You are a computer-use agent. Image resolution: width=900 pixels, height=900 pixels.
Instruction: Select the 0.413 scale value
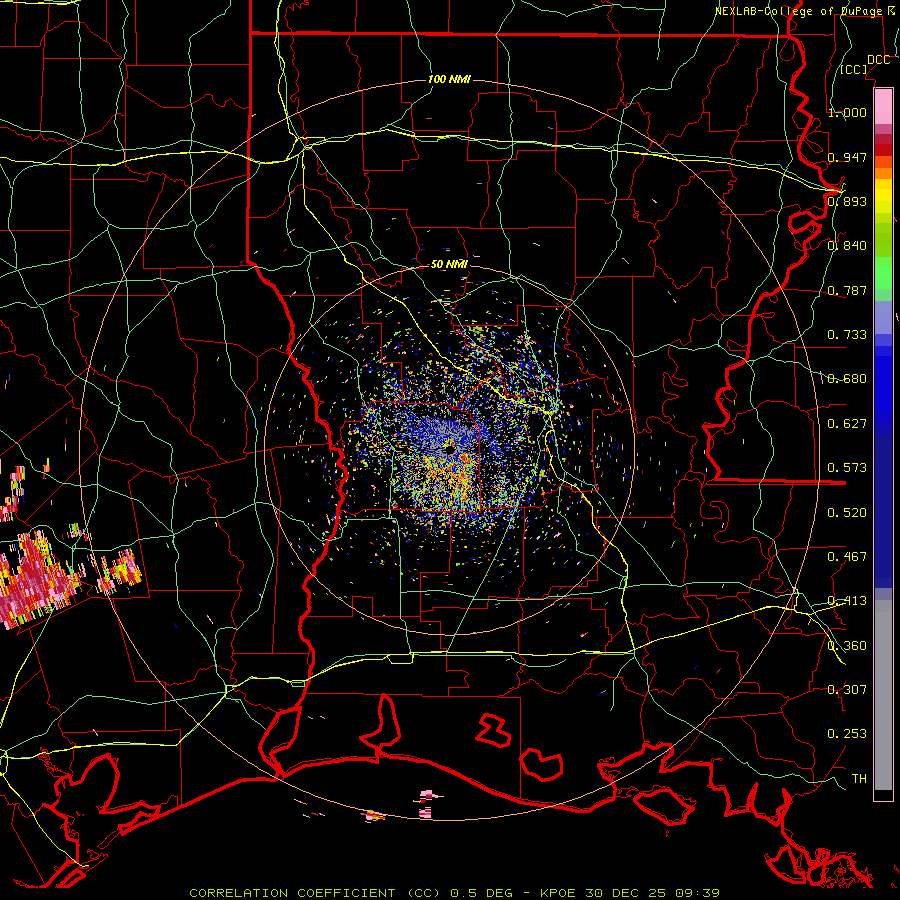(847, 601)
